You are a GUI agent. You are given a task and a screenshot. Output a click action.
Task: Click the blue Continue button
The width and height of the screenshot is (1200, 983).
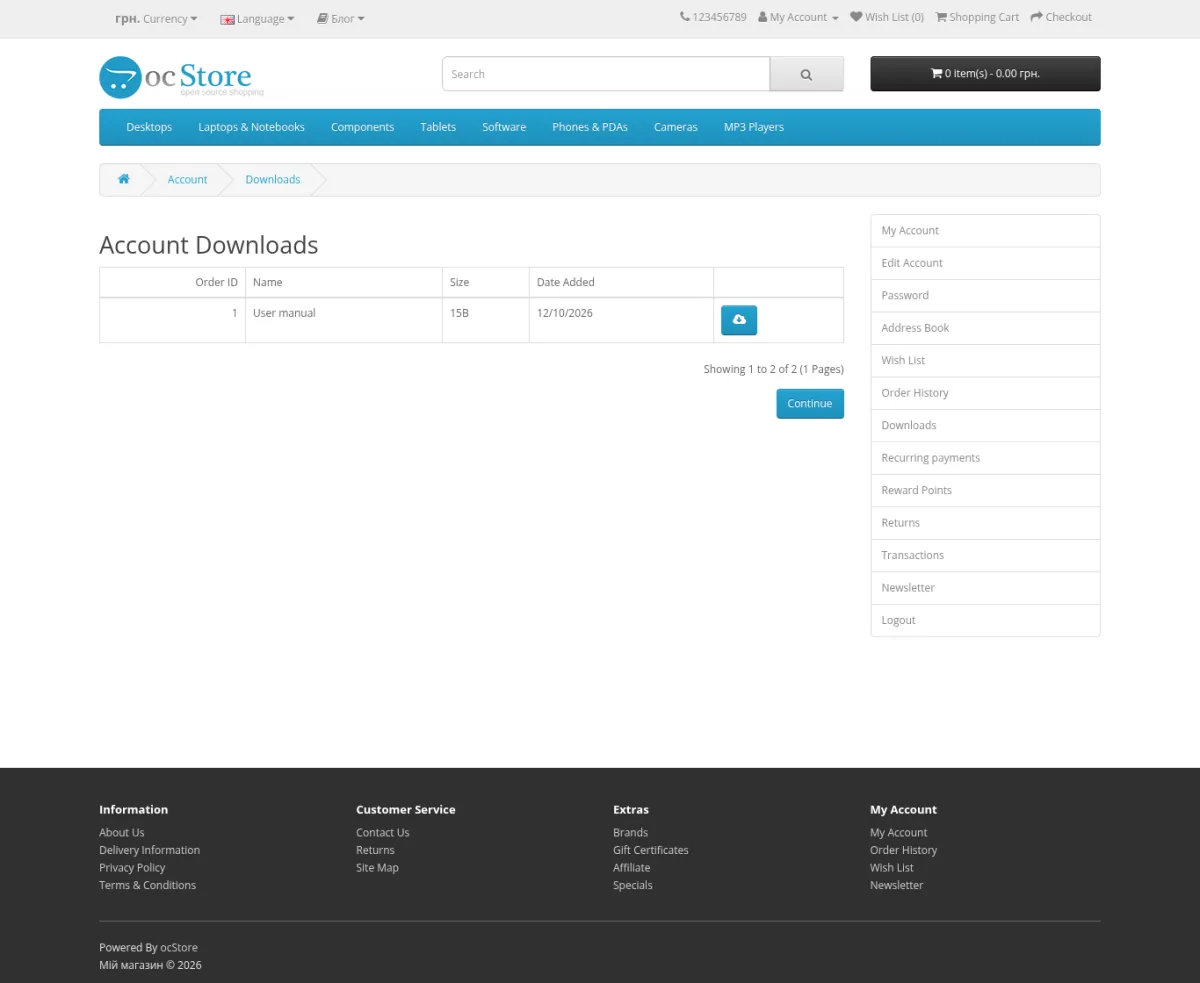[x=810, y=404]
